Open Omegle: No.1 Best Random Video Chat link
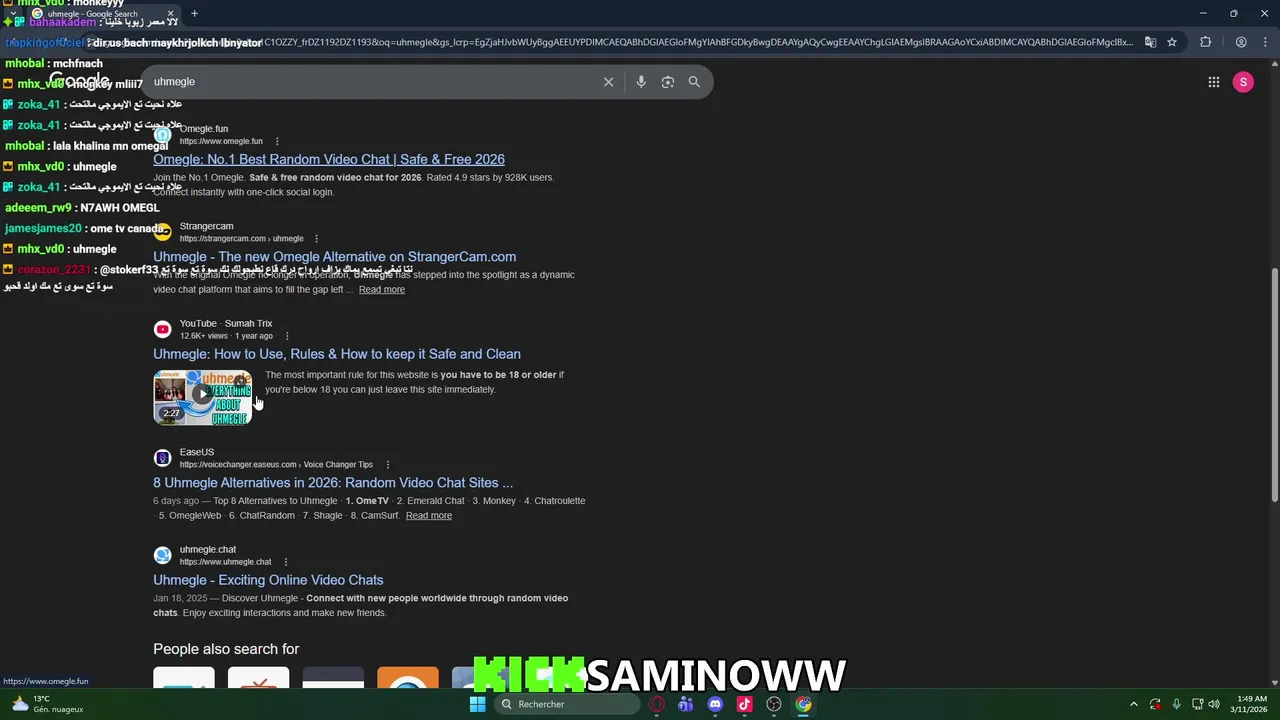1280x720 pixels. tap(329, 159)
